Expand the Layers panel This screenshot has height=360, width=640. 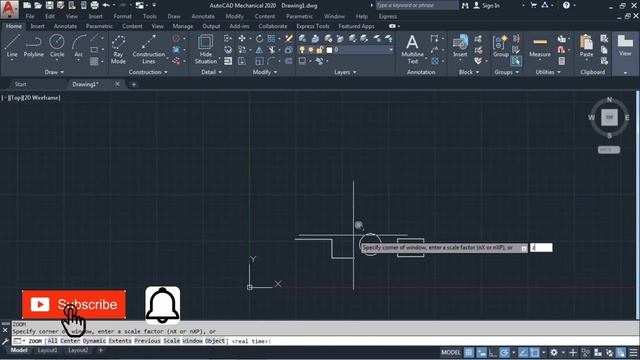[x=345, y=72]
